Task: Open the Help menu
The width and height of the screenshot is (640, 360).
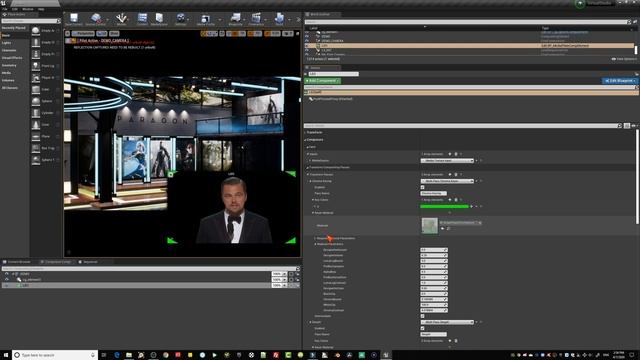Action: tap(41, 9)
